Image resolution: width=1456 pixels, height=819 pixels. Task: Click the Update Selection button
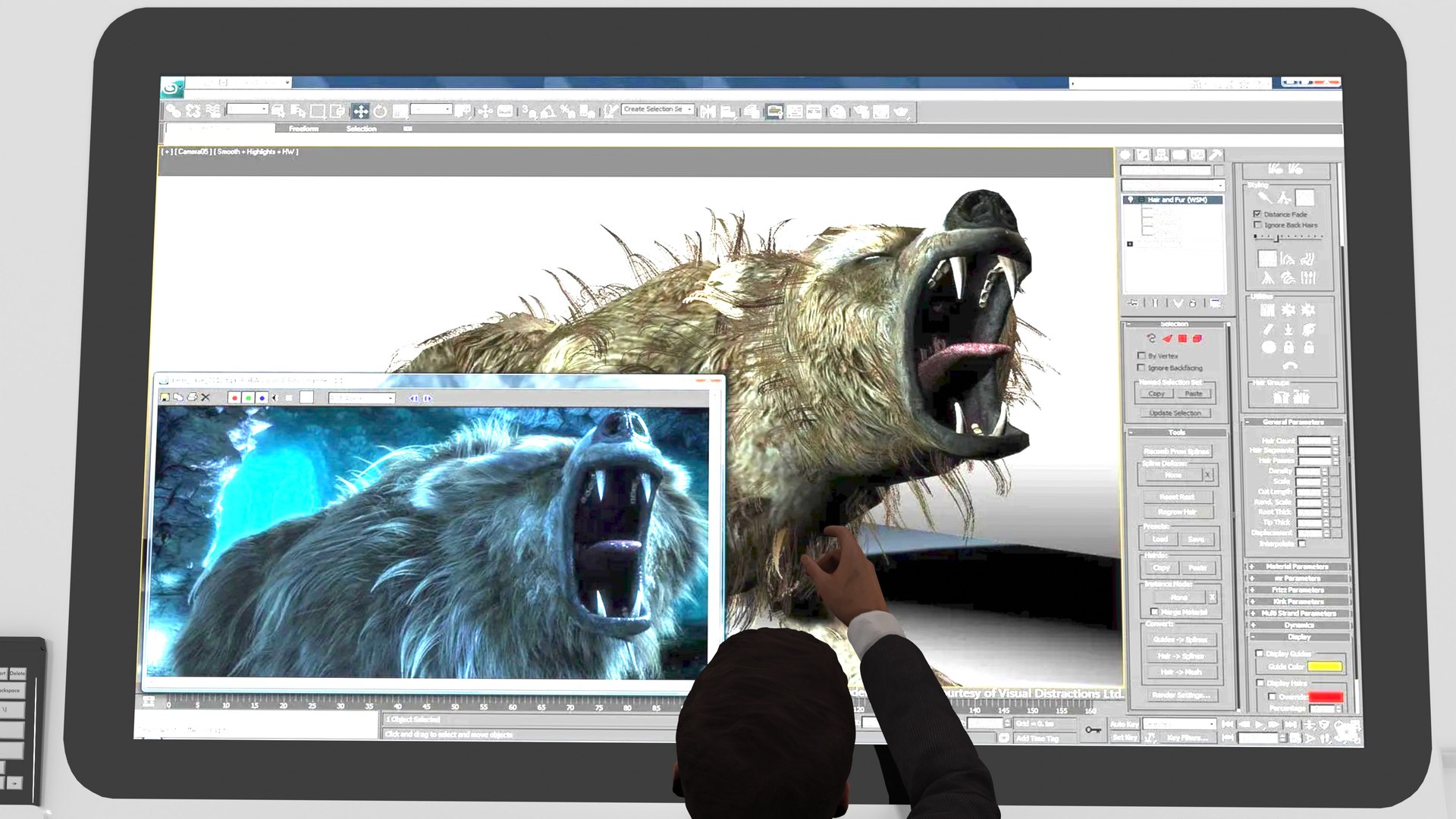coord(1175,413)
